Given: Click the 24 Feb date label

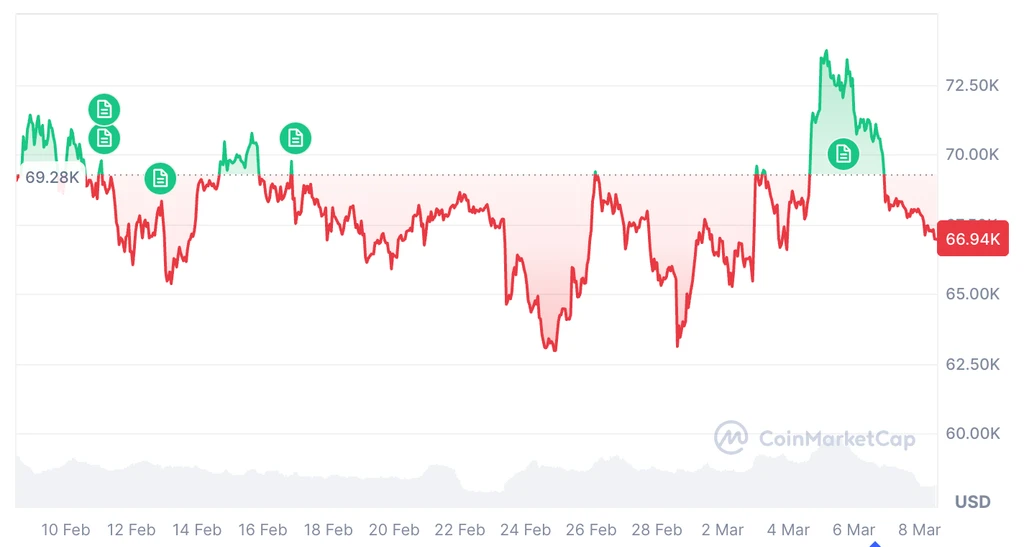Looking at the screenshot, I should (x=525, y=529).
